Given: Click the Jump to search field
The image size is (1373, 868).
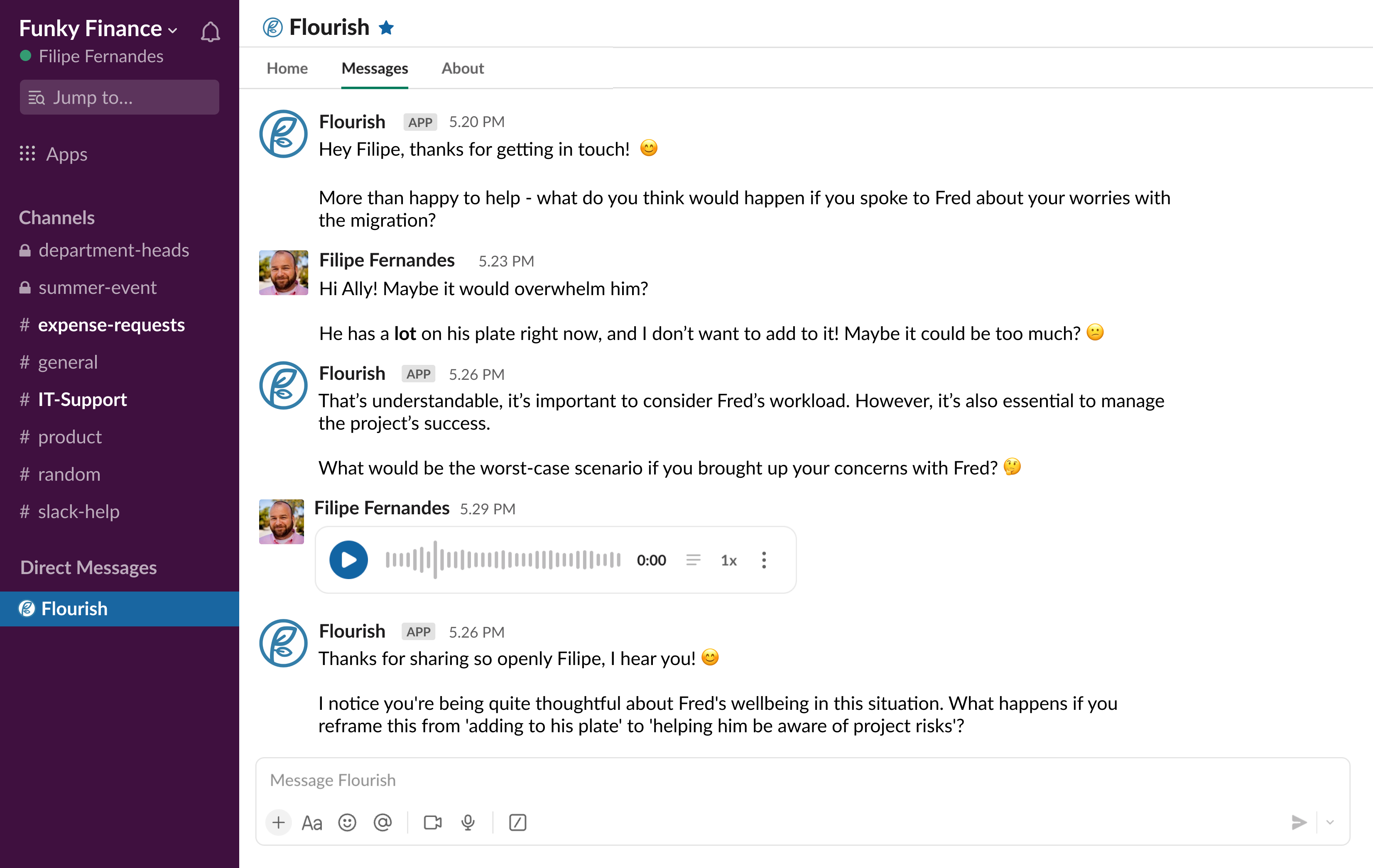Looking at the screenshot, I should pos(119,98).
